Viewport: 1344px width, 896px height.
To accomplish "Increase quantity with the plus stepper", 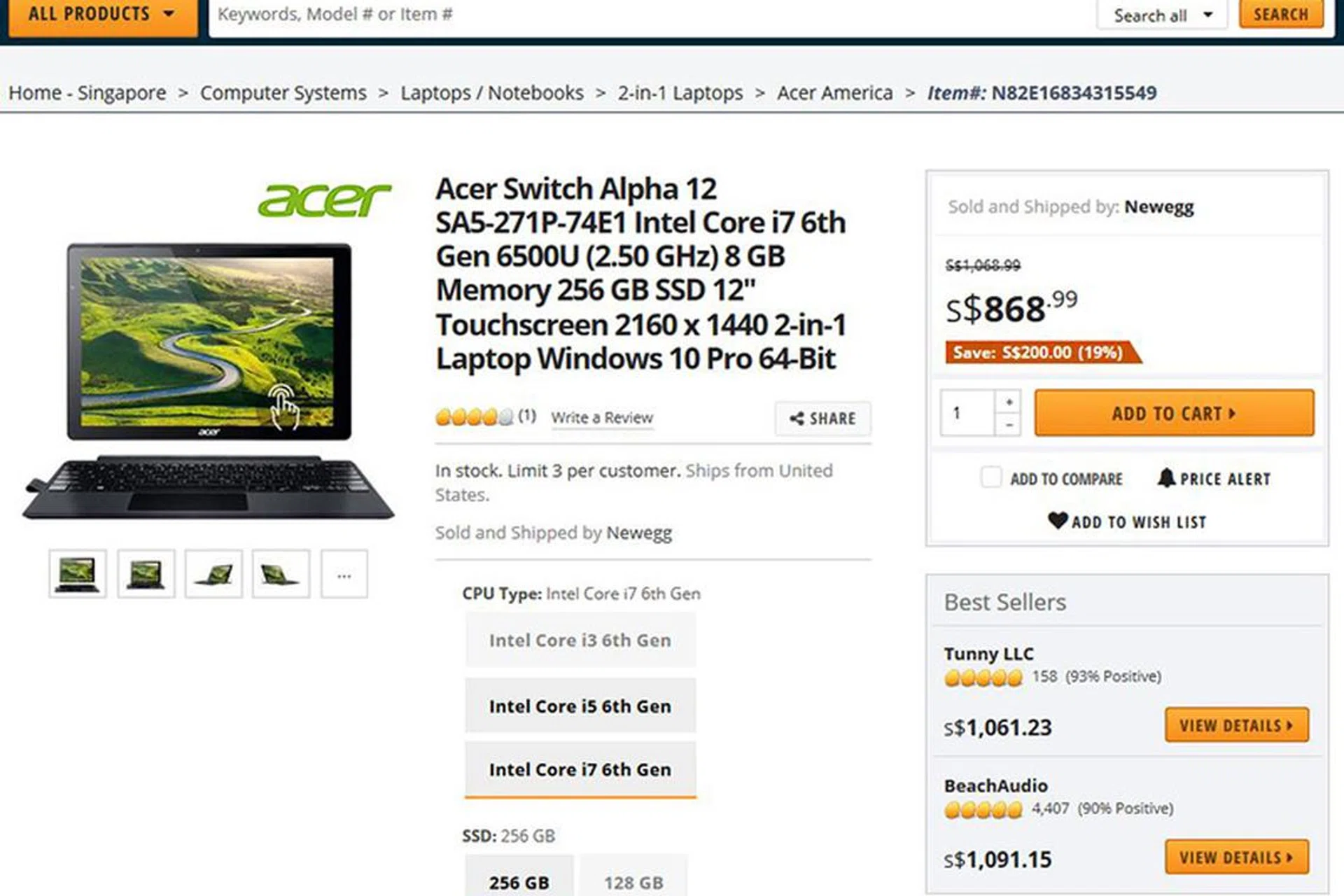I will point(1009,402).
